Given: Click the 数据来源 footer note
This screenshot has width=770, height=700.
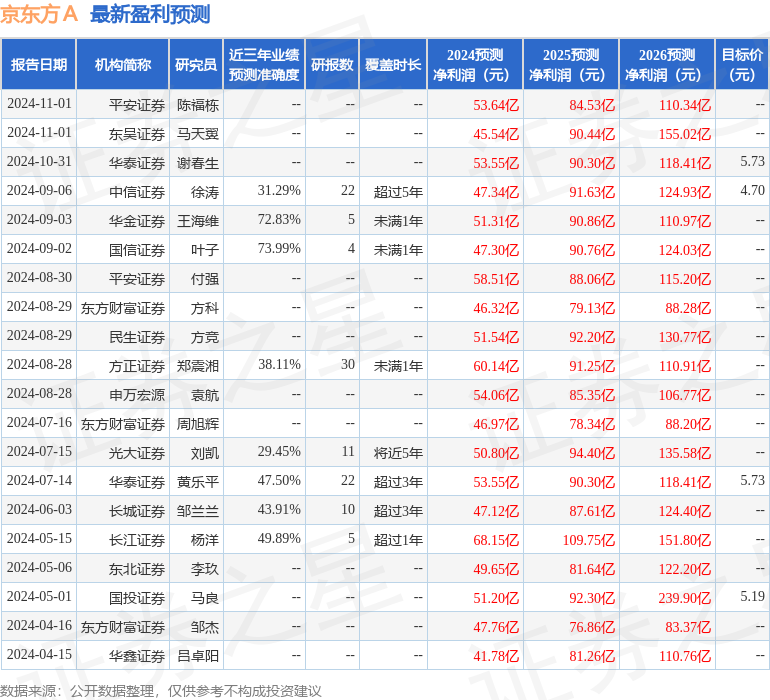Looking at the screenshot, I should coord(161,691).
